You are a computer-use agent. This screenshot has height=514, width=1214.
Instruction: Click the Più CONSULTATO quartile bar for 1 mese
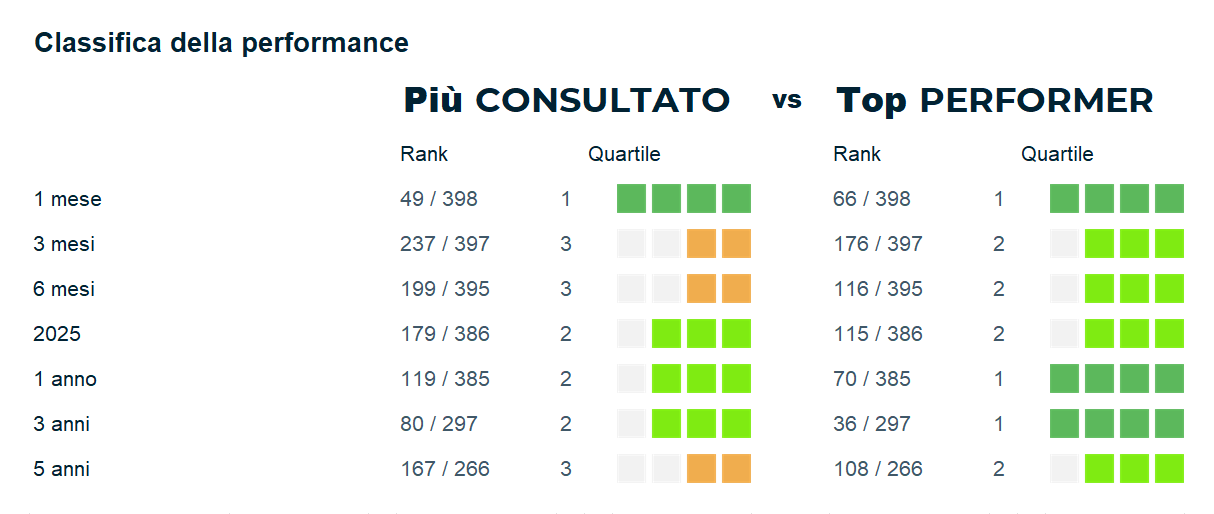684,199
